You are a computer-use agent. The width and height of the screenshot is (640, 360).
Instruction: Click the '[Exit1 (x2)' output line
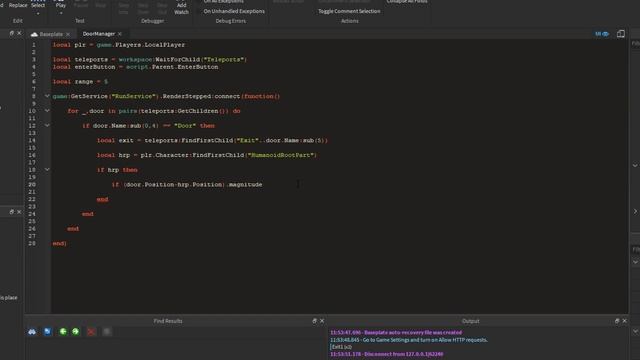[x=341, y=347]
